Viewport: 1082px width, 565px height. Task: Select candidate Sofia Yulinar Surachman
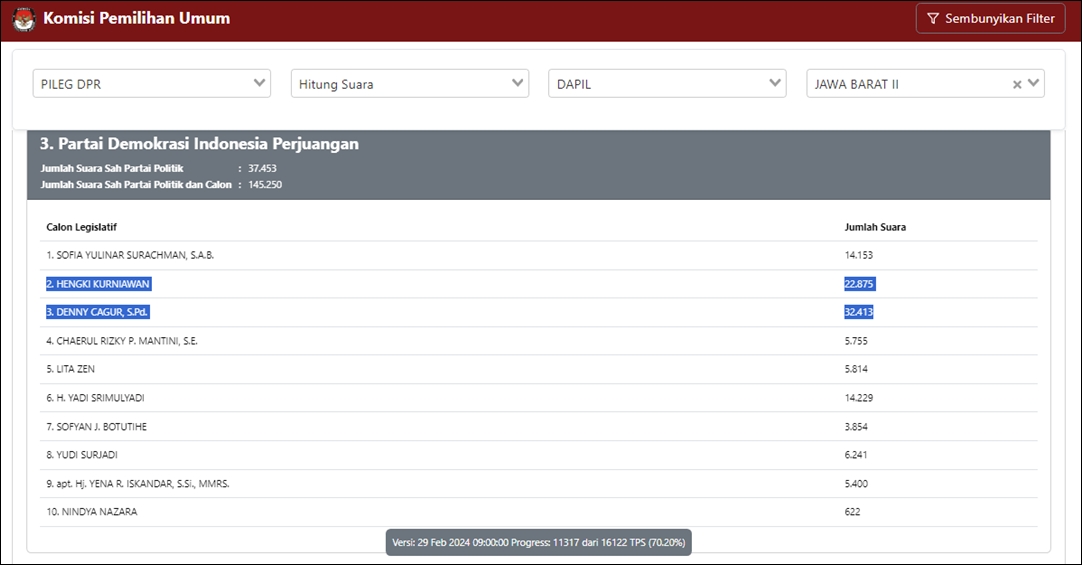pyautogui.click(x=130, y=255)
